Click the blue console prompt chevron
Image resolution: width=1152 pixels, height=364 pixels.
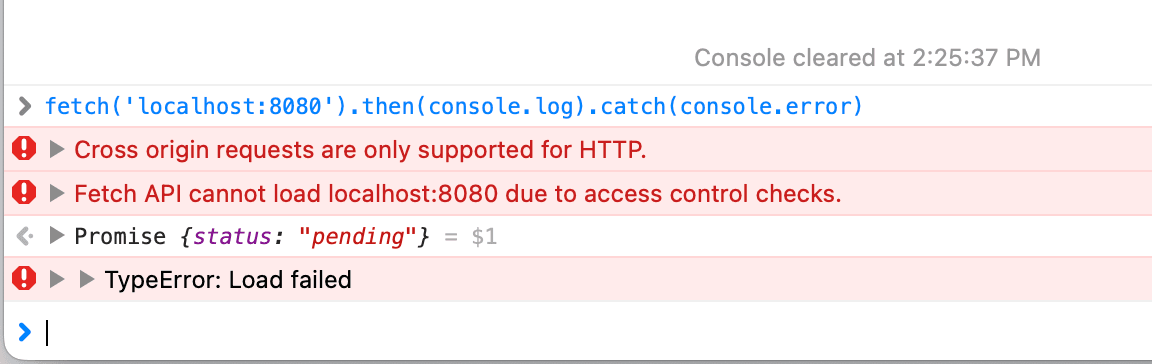[x=25, y=332]
